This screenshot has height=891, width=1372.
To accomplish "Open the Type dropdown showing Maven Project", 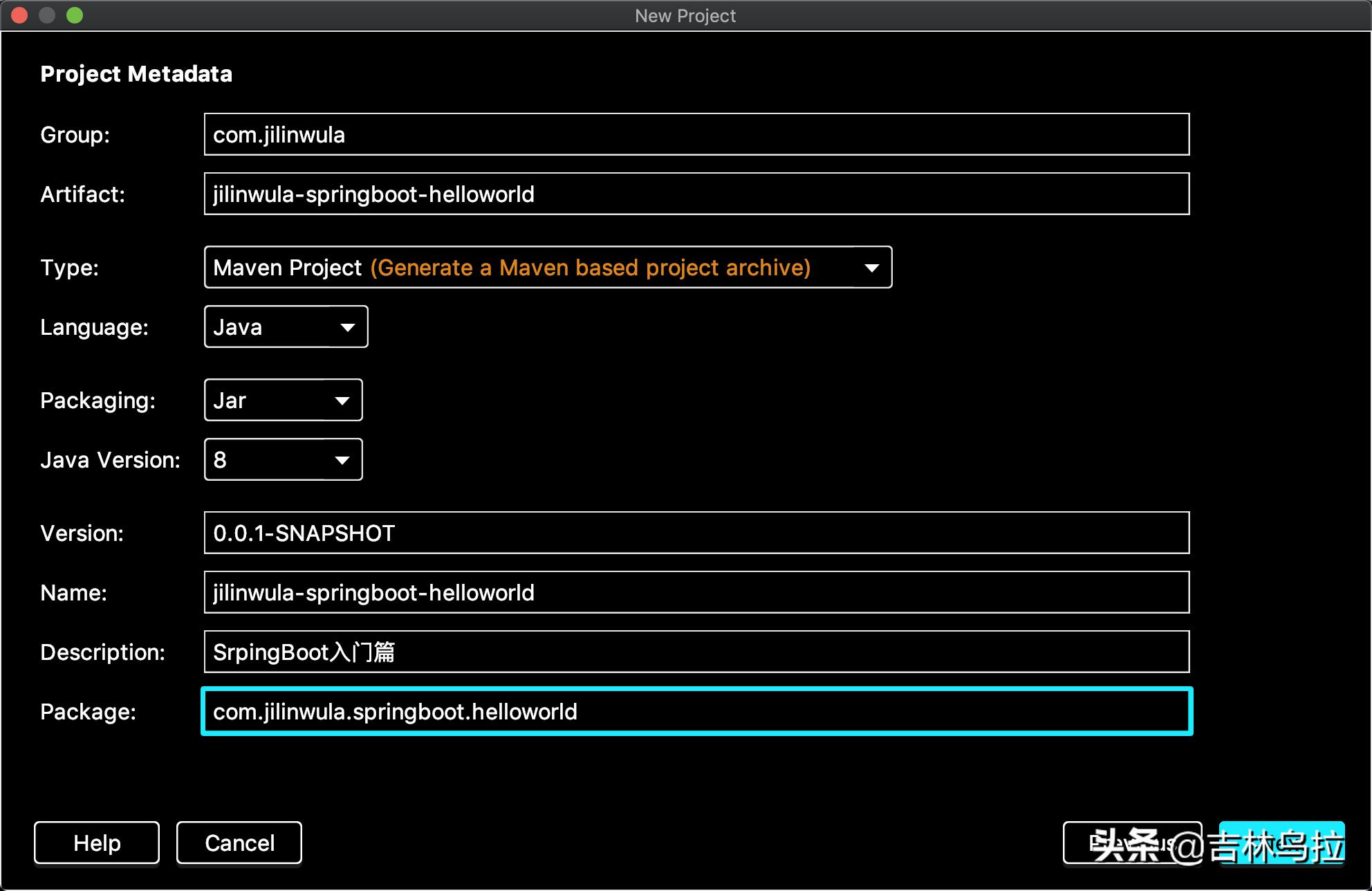I will pos(548,267).
